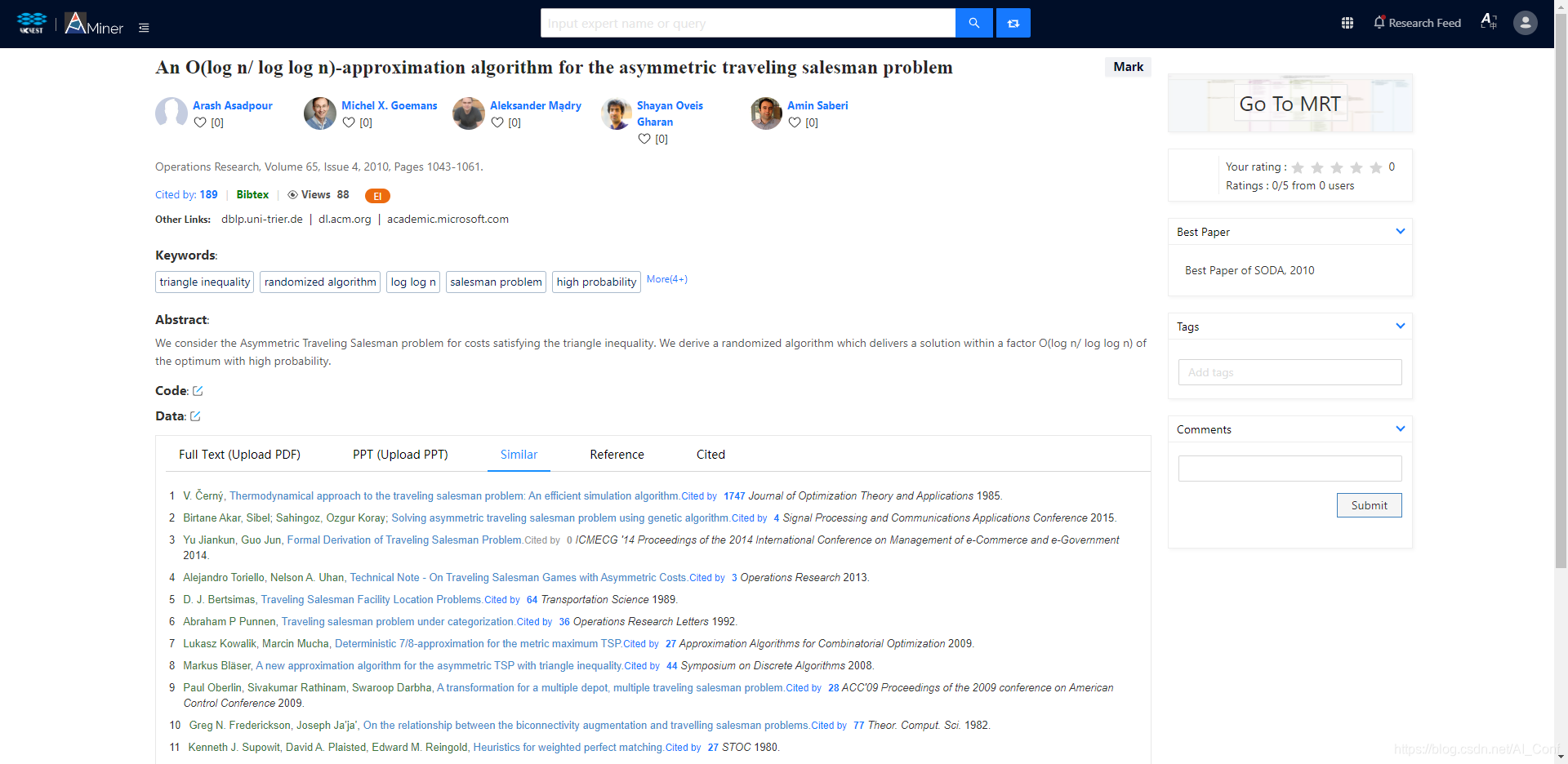The image size is (1568, 764).
Task: Click the Go To MRT banner
Action: pos(1290,104)
